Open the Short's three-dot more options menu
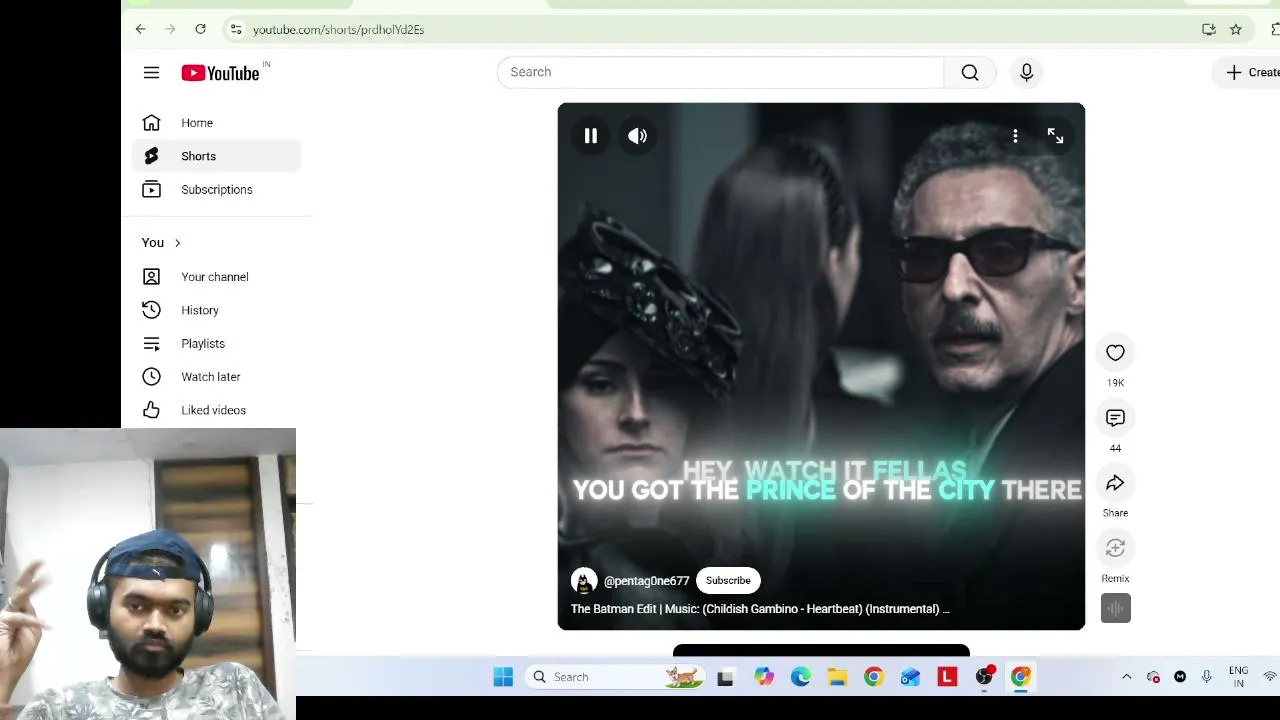The width and height of the screenshot is (1280, 720). tap(1015, 136)
